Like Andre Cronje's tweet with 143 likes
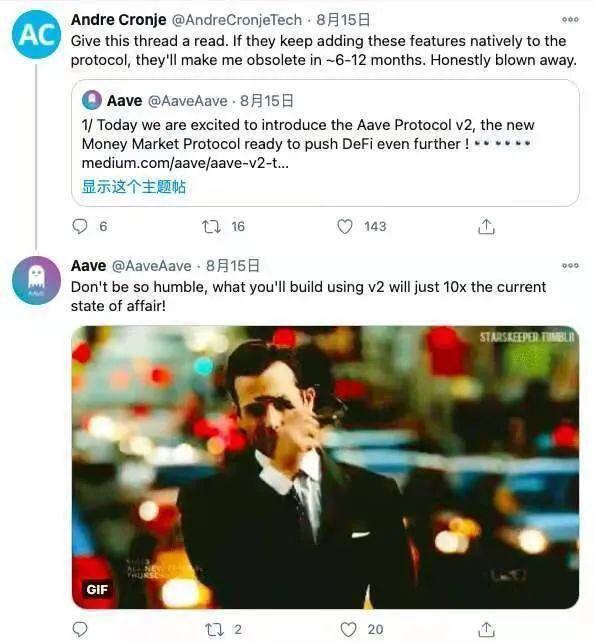594x643 pixels. (345, 226)
